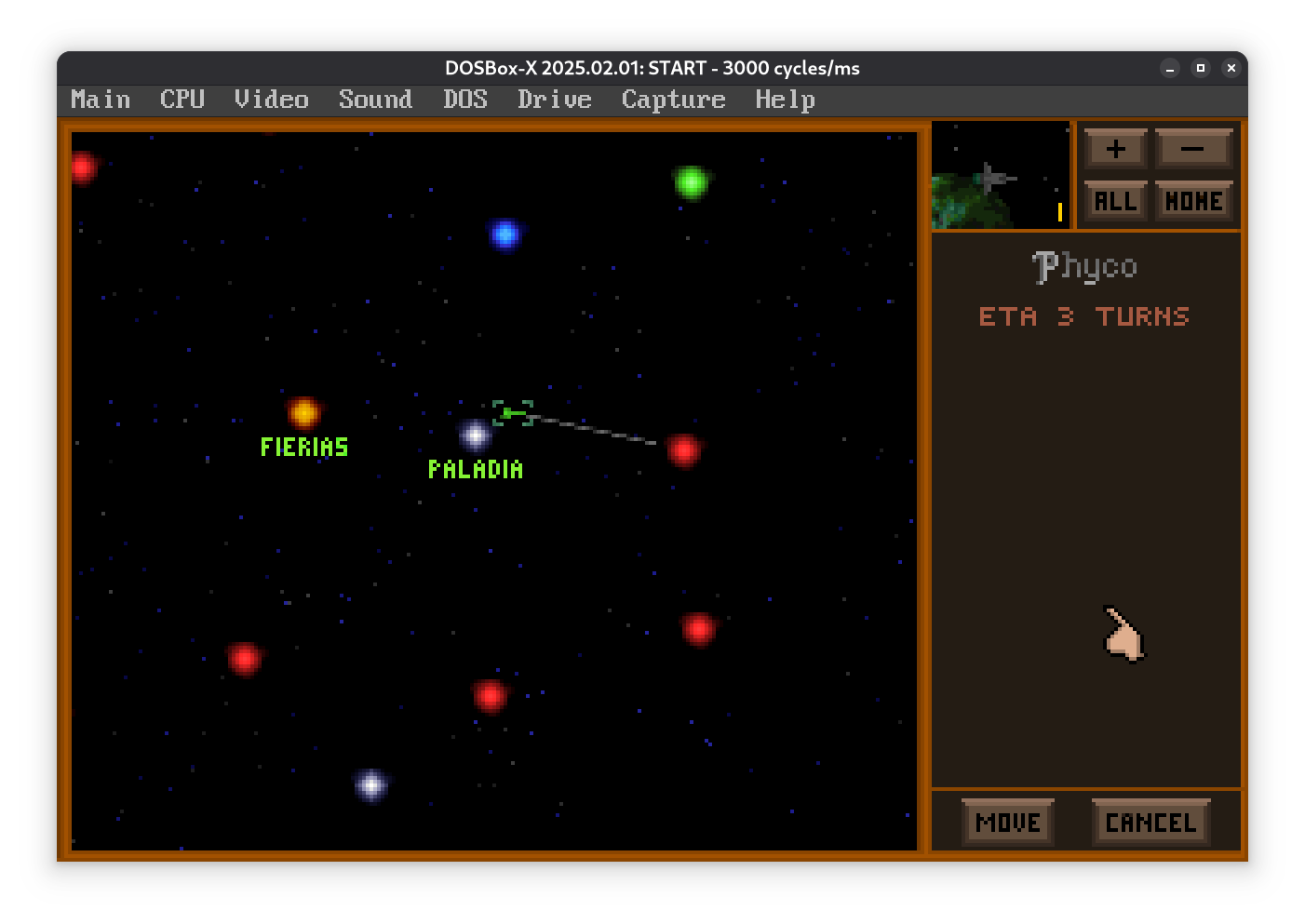Click red destination star at route end
Viewport: 1305px width, 924px height.
click(x=683, y=450)
